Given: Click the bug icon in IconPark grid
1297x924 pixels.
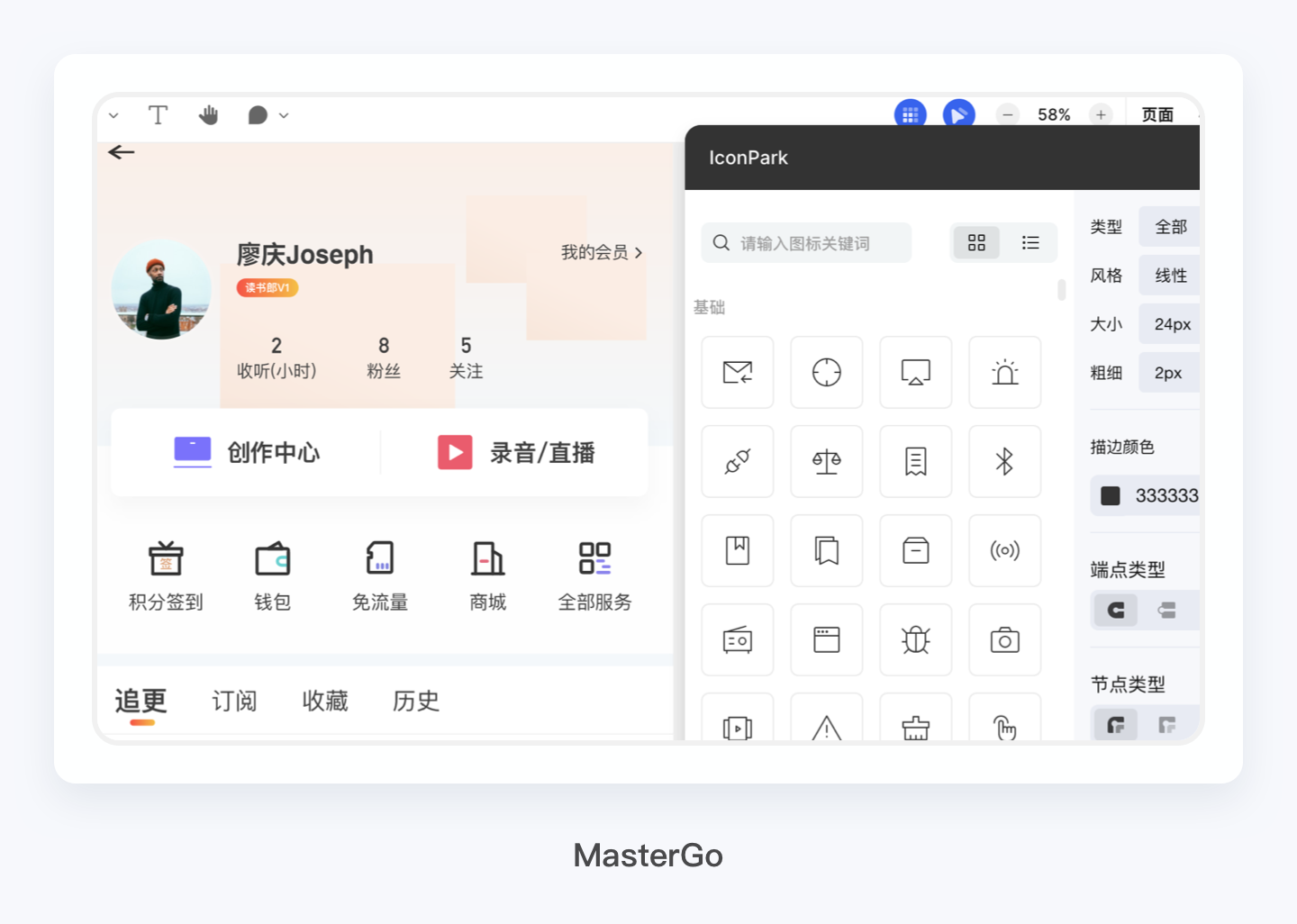Looking at the screenshot, I should 915,639.
